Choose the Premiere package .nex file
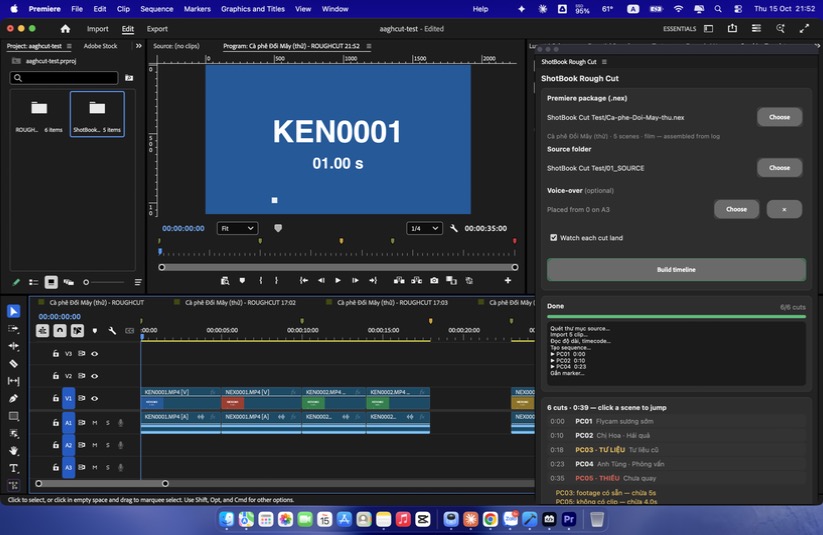The height and width of the screenshot is (535, 823). pos(779,117)
